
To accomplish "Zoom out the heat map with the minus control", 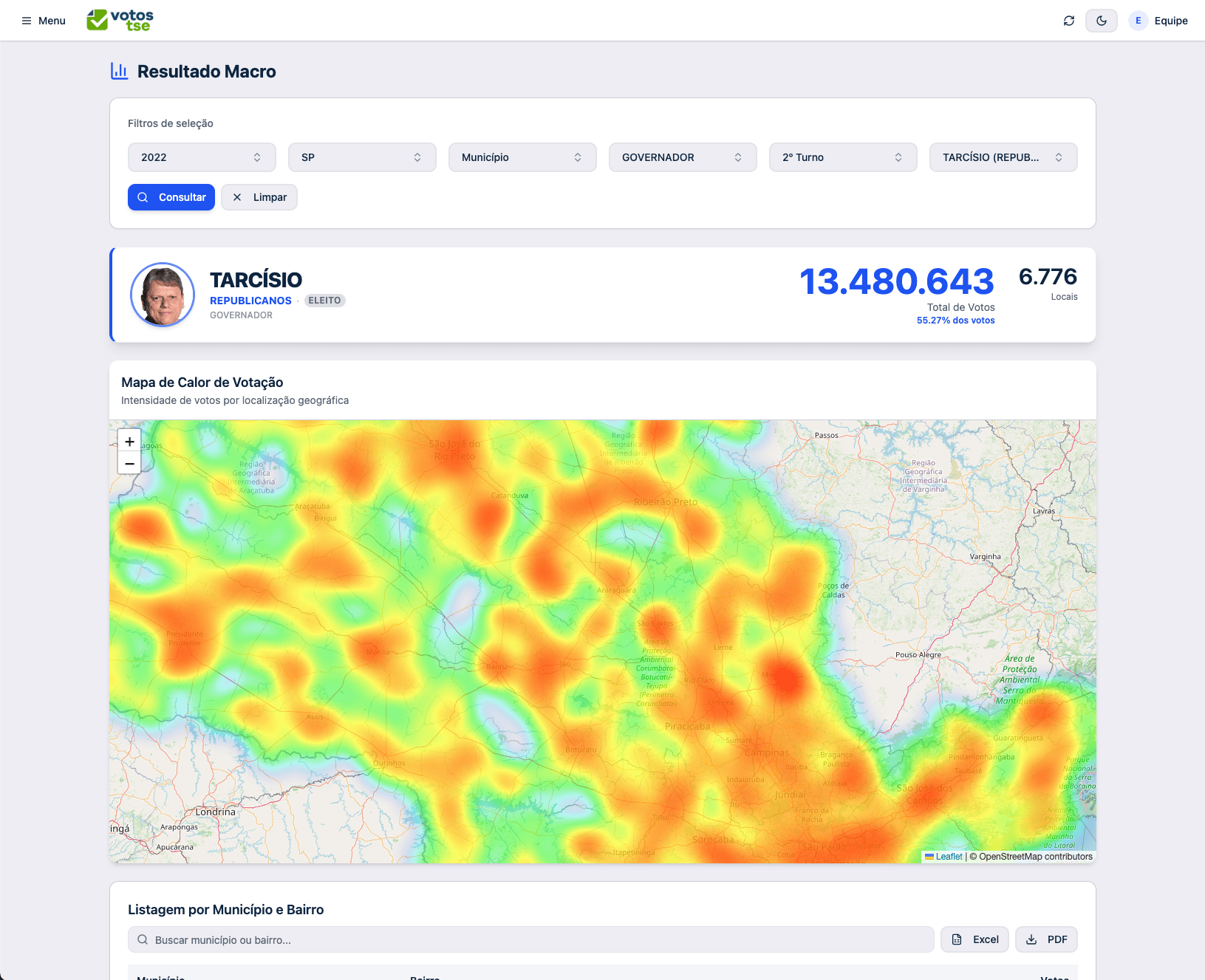I will point(129,462).
